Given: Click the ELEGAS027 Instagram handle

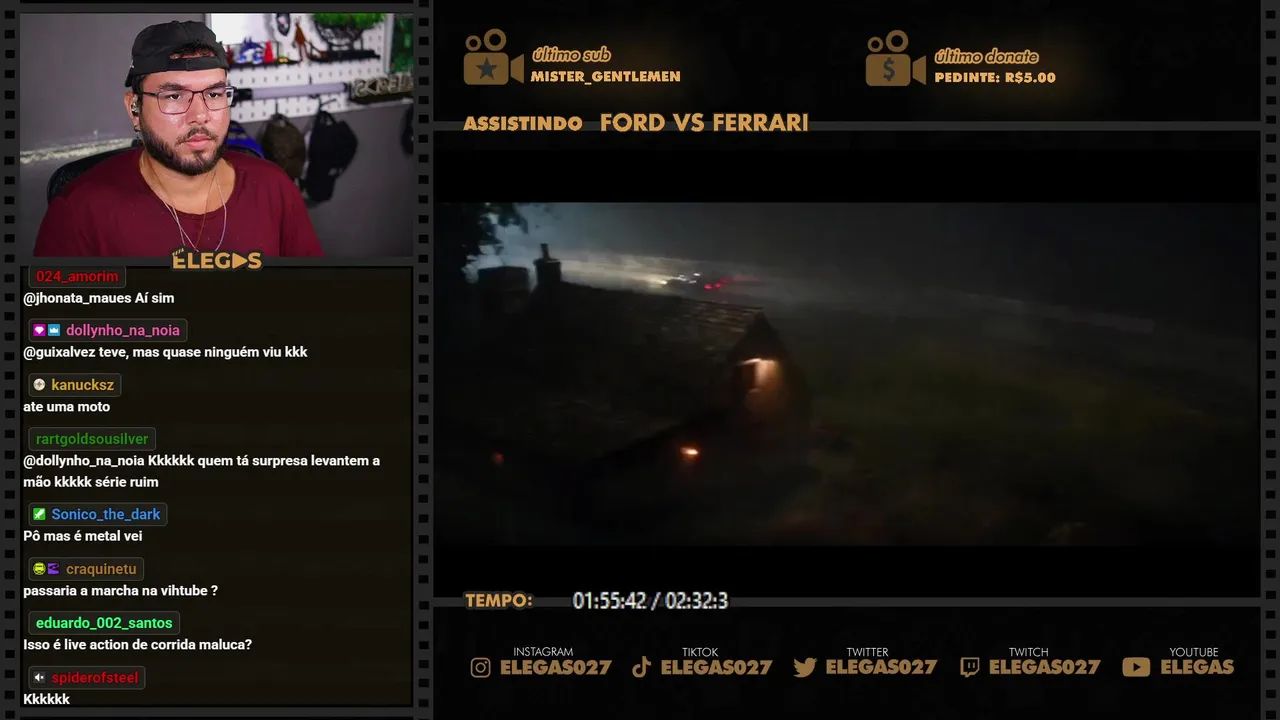Looking at the screenshot, I should coord(555,668).
